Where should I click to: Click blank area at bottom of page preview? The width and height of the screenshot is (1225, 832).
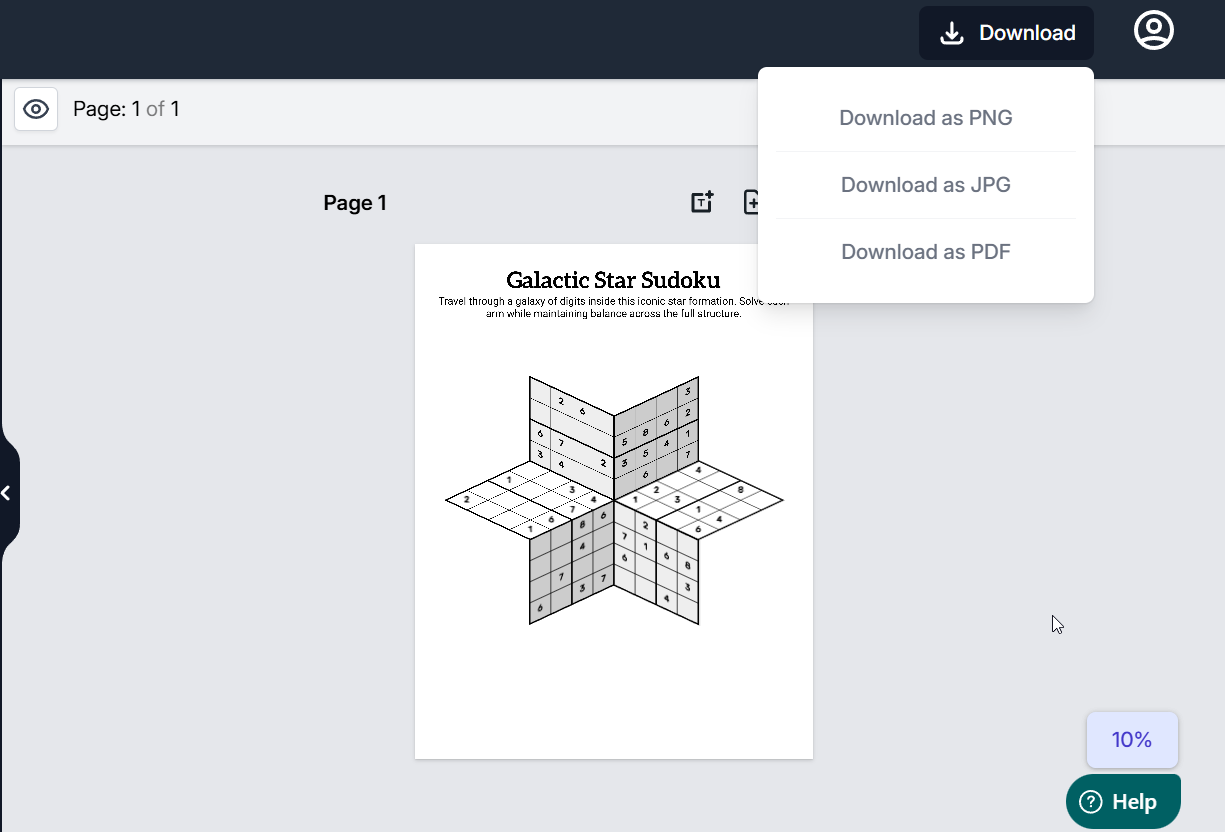click(x=613, y=700)
